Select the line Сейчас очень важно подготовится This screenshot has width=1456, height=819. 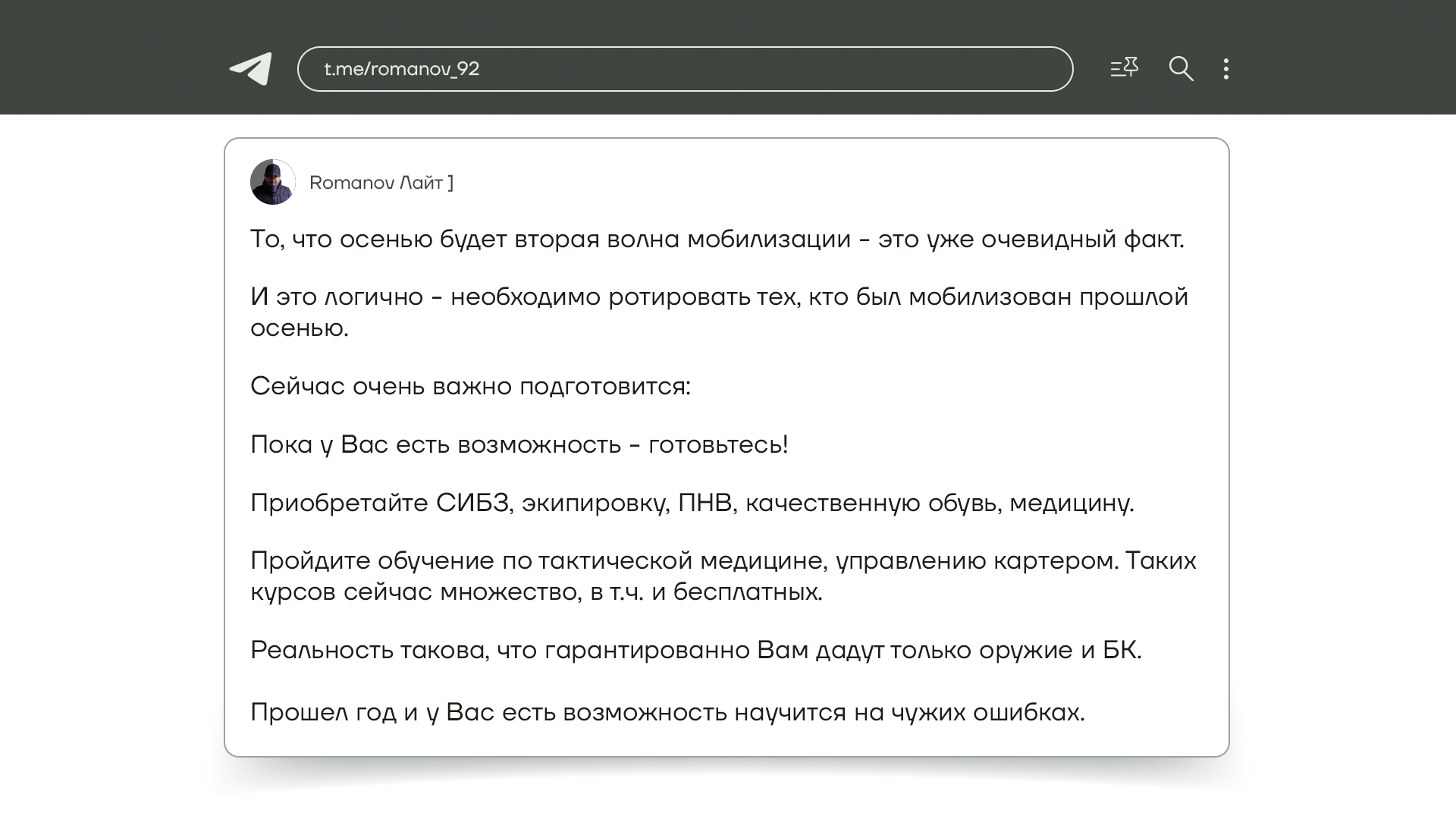[470, 387]
